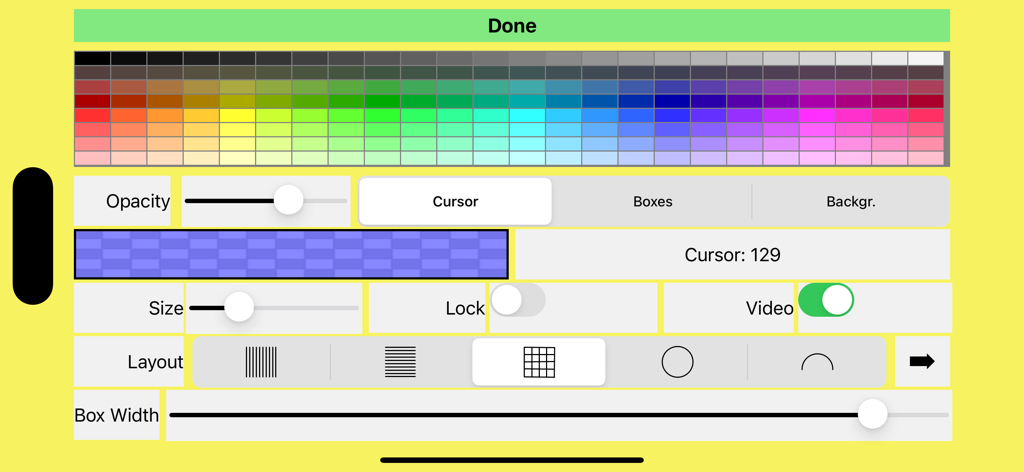Click the black right-arrow button
The width and height of the screenshot is (1024, 472).
pyautogui.click(x=922, y=361)
